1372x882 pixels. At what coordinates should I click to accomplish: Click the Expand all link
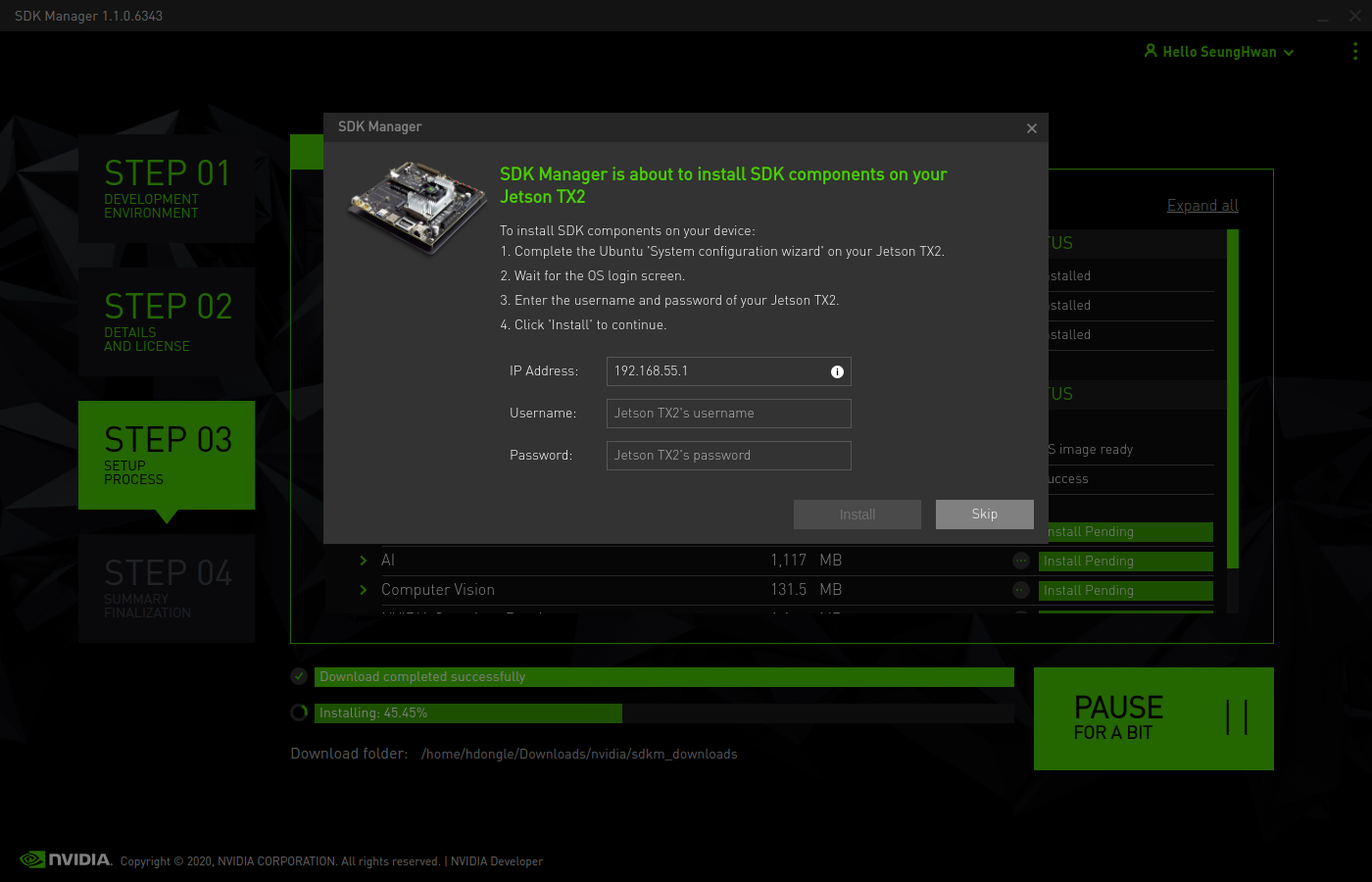point(1202,206)
